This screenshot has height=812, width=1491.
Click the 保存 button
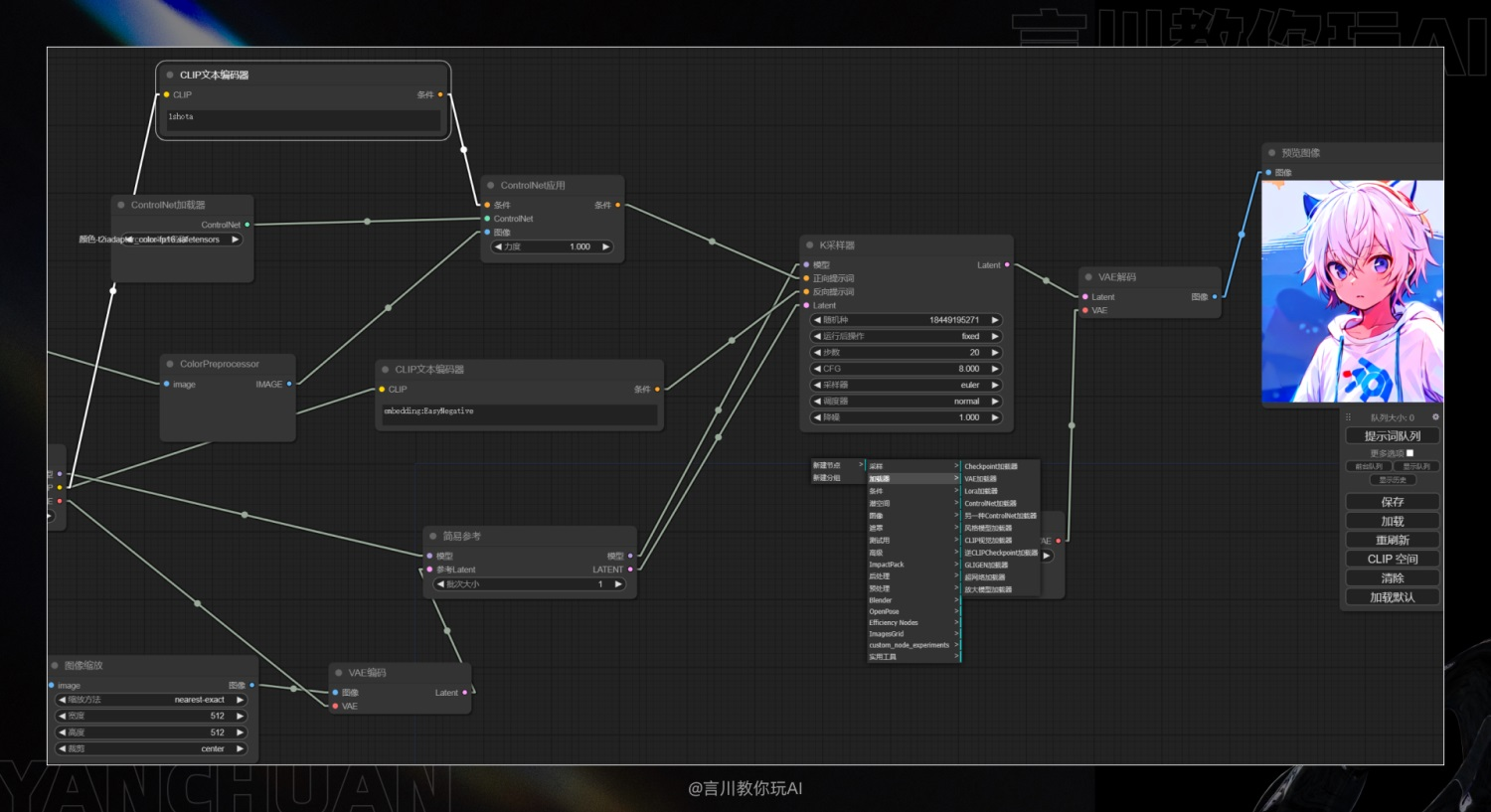point(1393,502)
